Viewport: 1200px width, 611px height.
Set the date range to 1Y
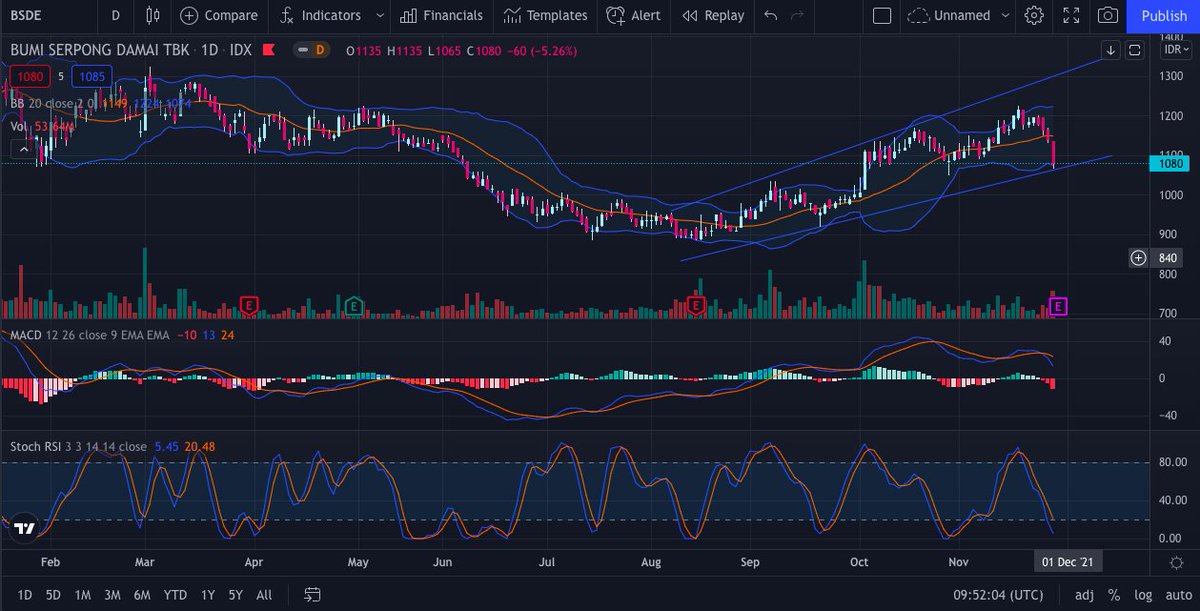point(207,595)
